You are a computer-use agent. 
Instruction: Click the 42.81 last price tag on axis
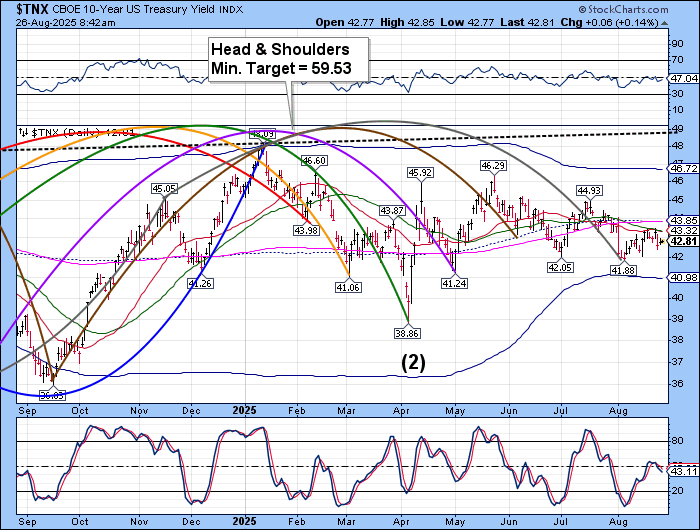click(684, 241)
